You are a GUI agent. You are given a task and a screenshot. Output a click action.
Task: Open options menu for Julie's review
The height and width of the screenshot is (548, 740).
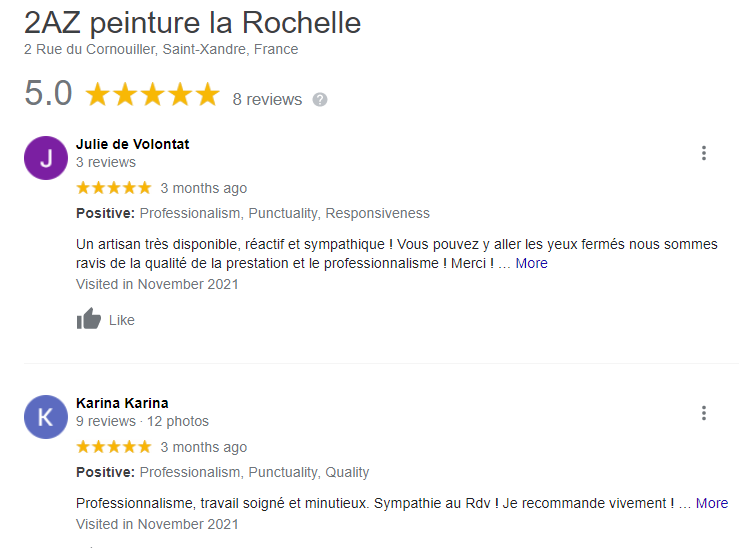tap(704, 153)
